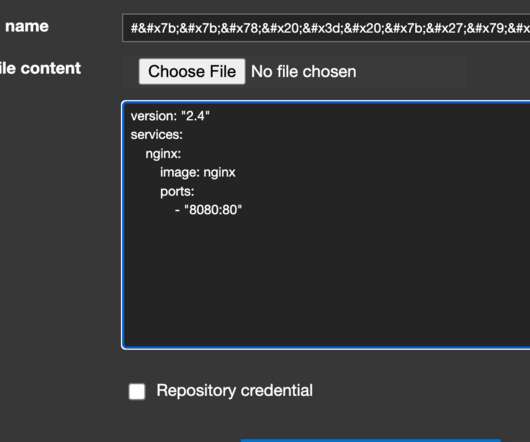Place cursor on the version: "2.4" line
Image resolution: width=530 pixels, height=442 pixels.
coord(170,116)
